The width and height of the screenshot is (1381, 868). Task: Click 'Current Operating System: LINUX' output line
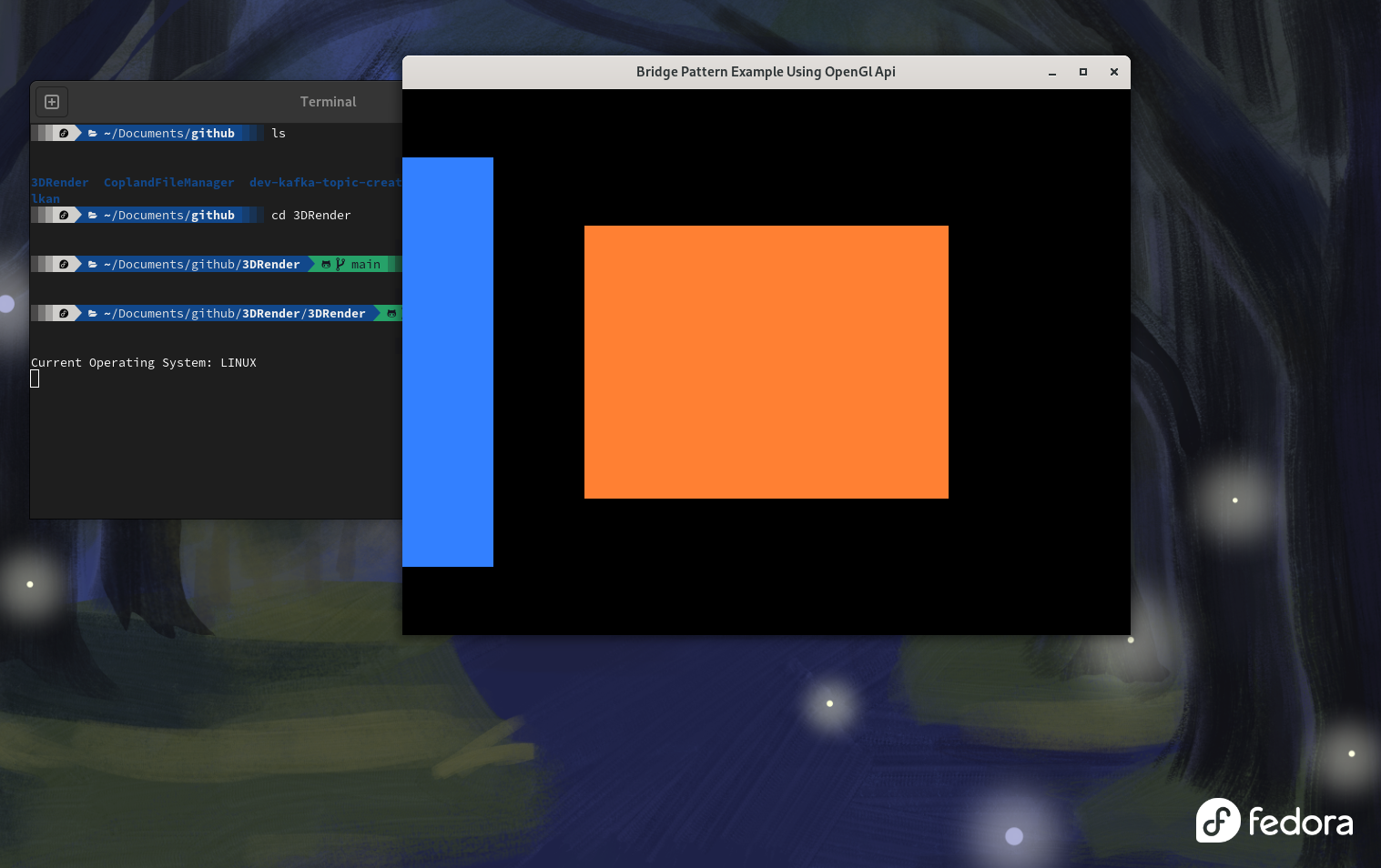(144, 363)
